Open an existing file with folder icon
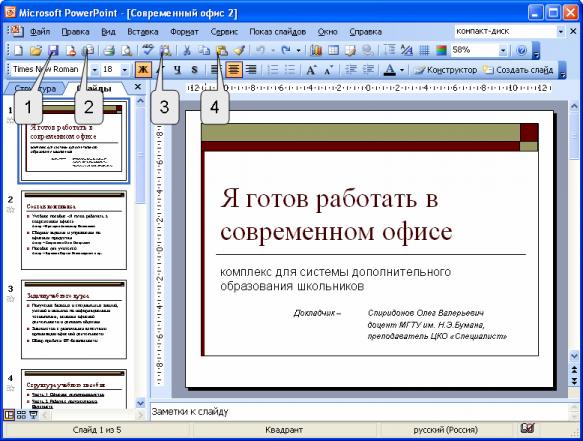 point(36,50)
